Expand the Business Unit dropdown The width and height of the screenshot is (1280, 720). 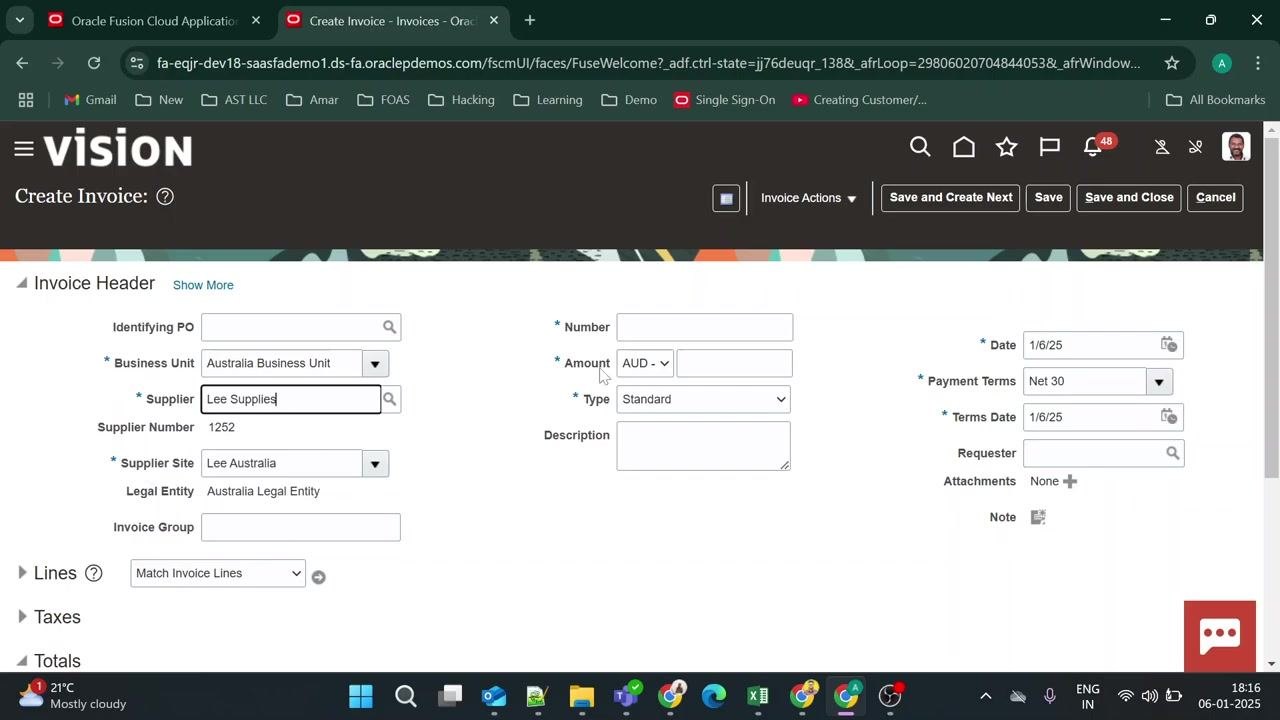click(x=375, y=363)
